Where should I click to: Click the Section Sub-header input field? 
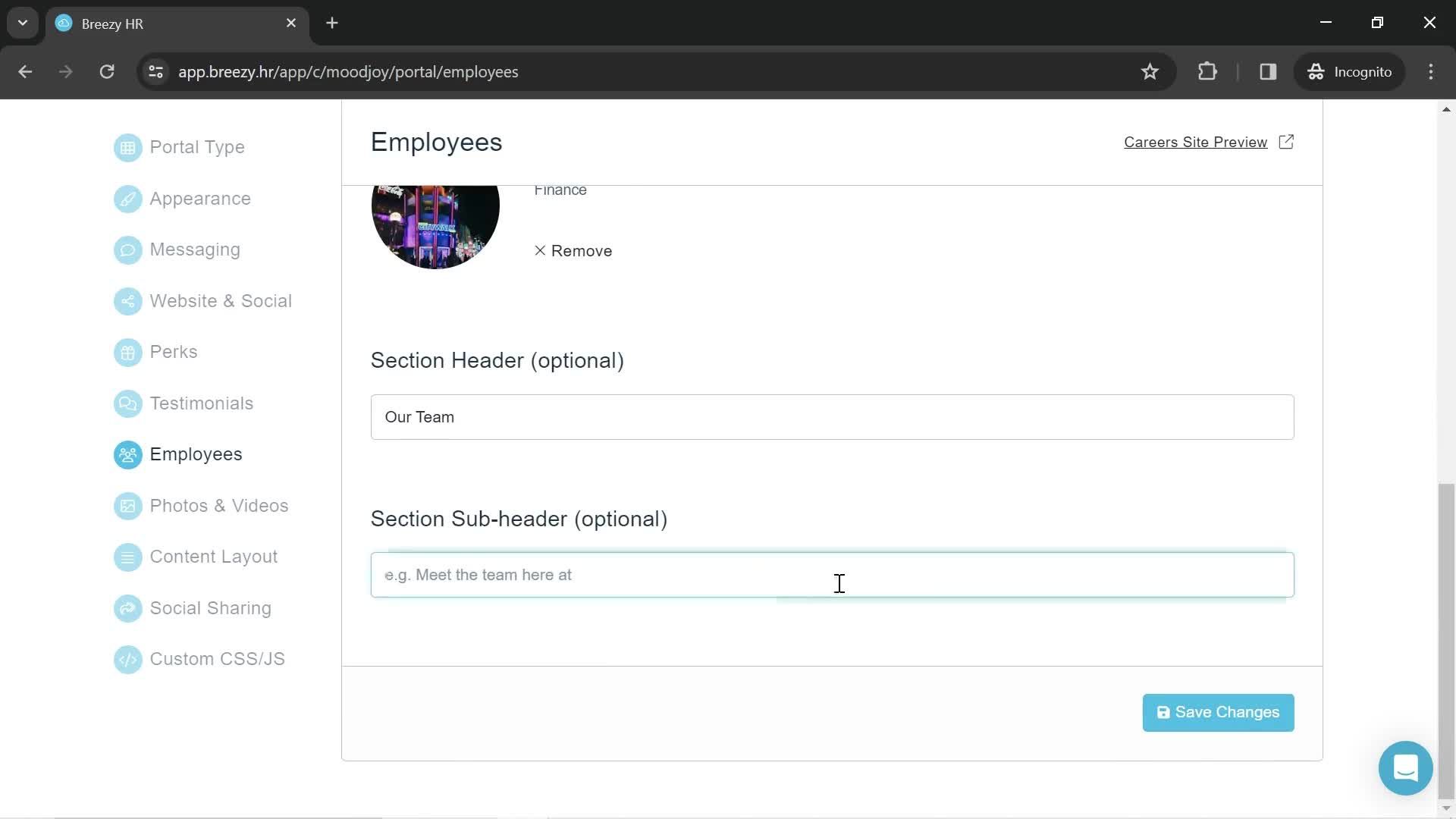pyautogui.click(x=832, y=574)
